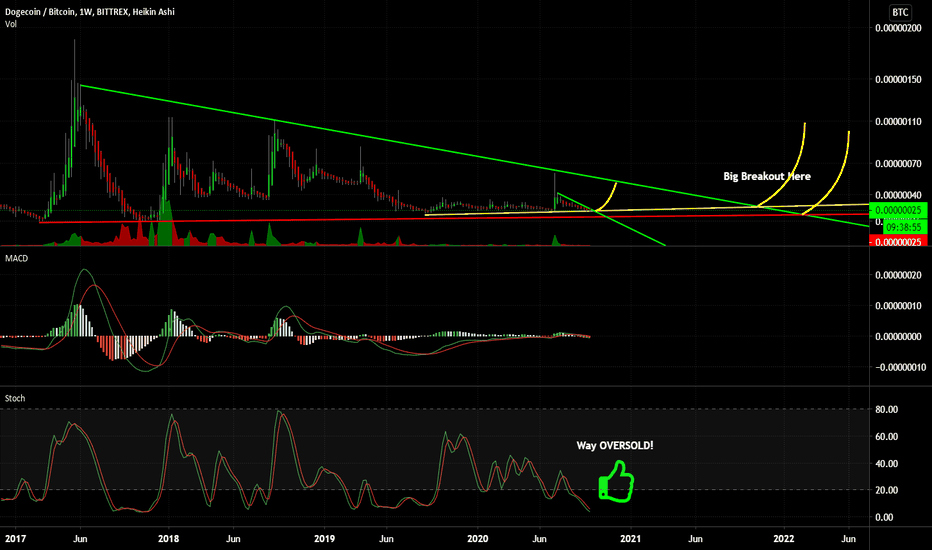Click the 0.00000150 price axis label
The width and height of the screenshot is (932, 550).
(x=898, y=80)
